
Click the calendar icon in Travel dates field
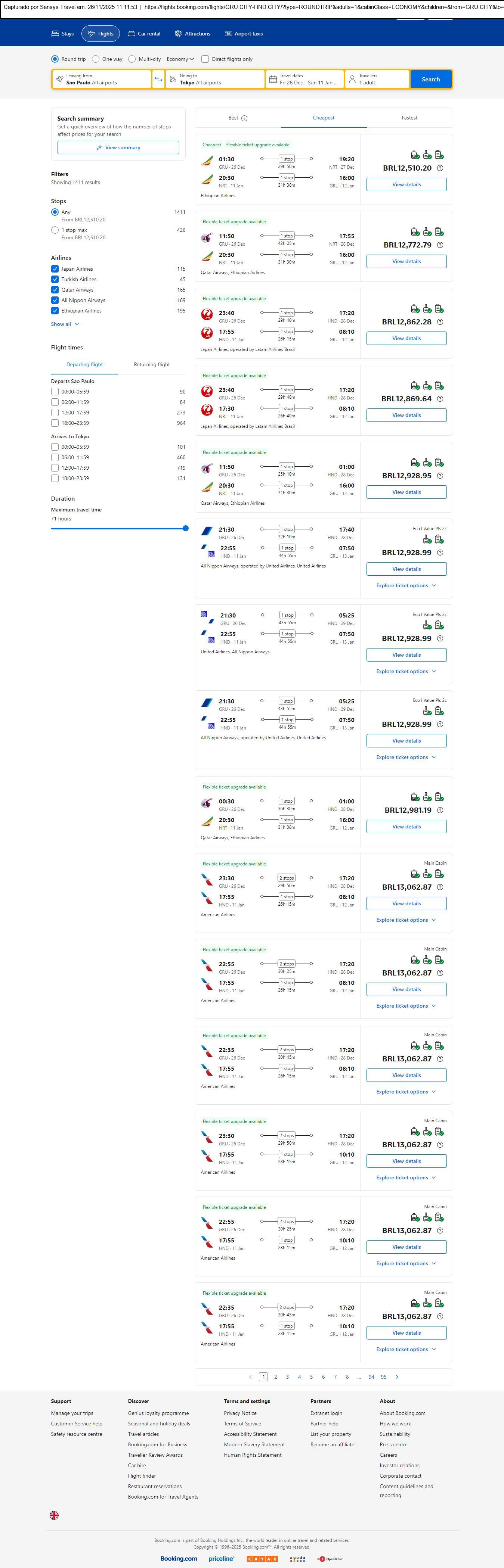[x=273, y=79]
